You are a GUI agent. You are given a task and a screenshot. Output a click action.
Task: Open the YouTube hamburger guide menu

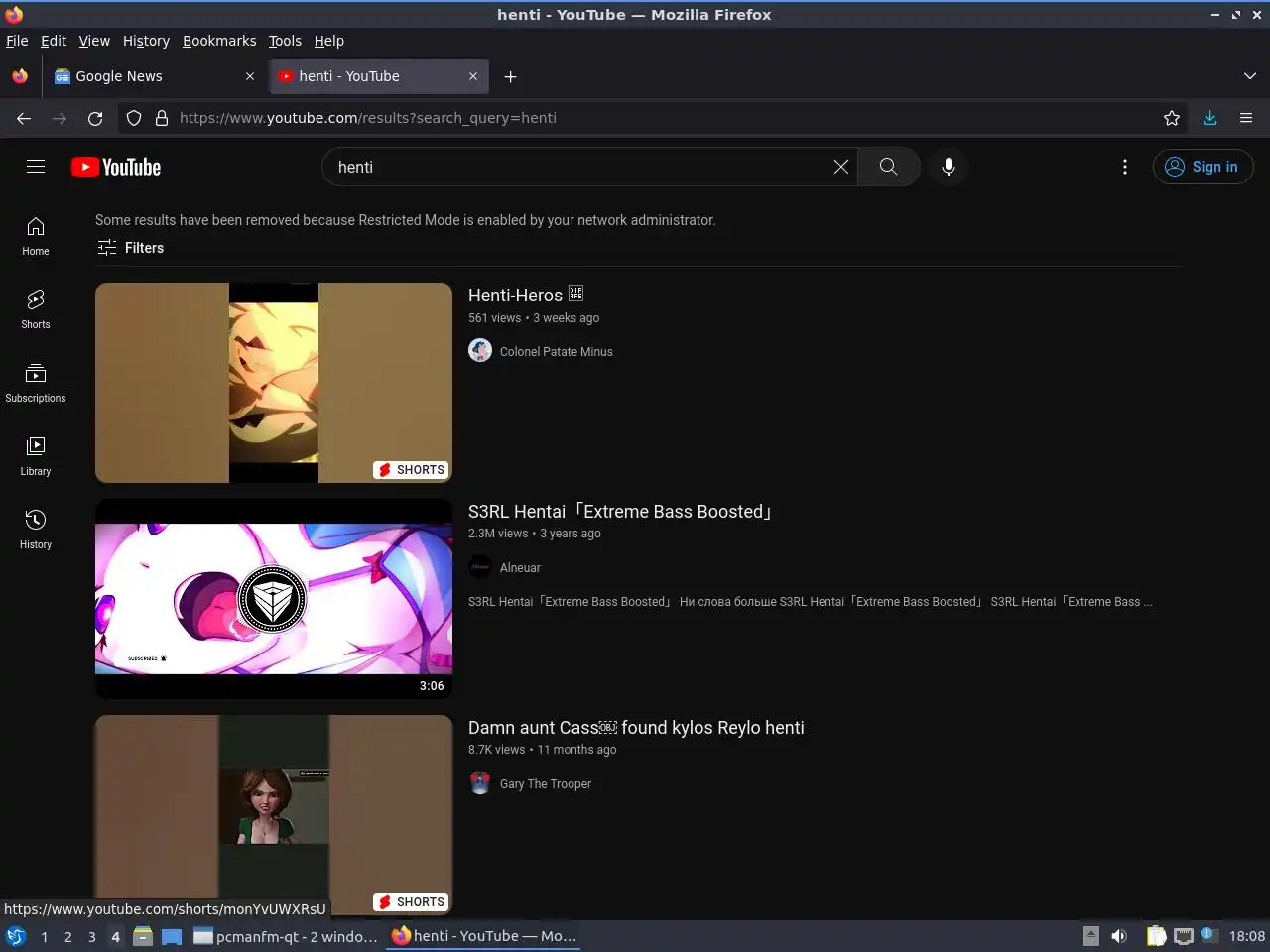(36, 167)
